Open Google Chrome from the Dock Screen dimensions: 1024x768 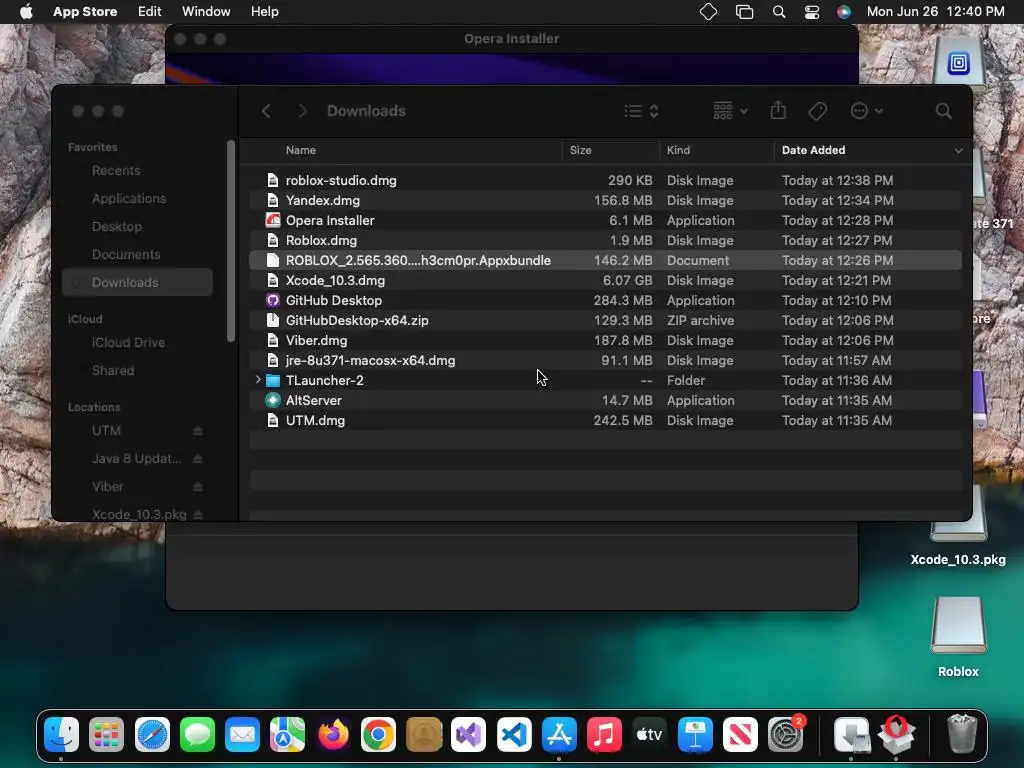point(378,735)
